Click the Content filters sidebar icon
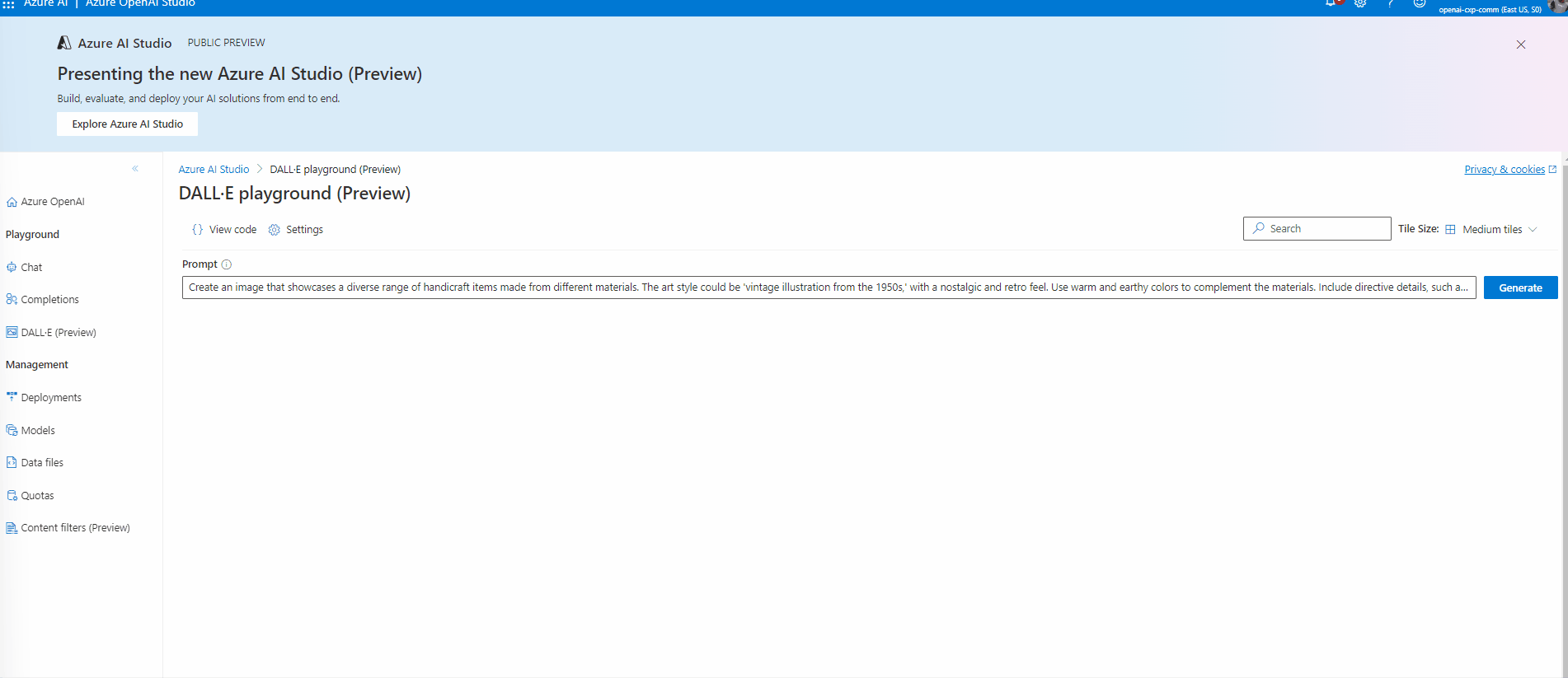Screen dimensions: 1568x678 tap(12, 527)
